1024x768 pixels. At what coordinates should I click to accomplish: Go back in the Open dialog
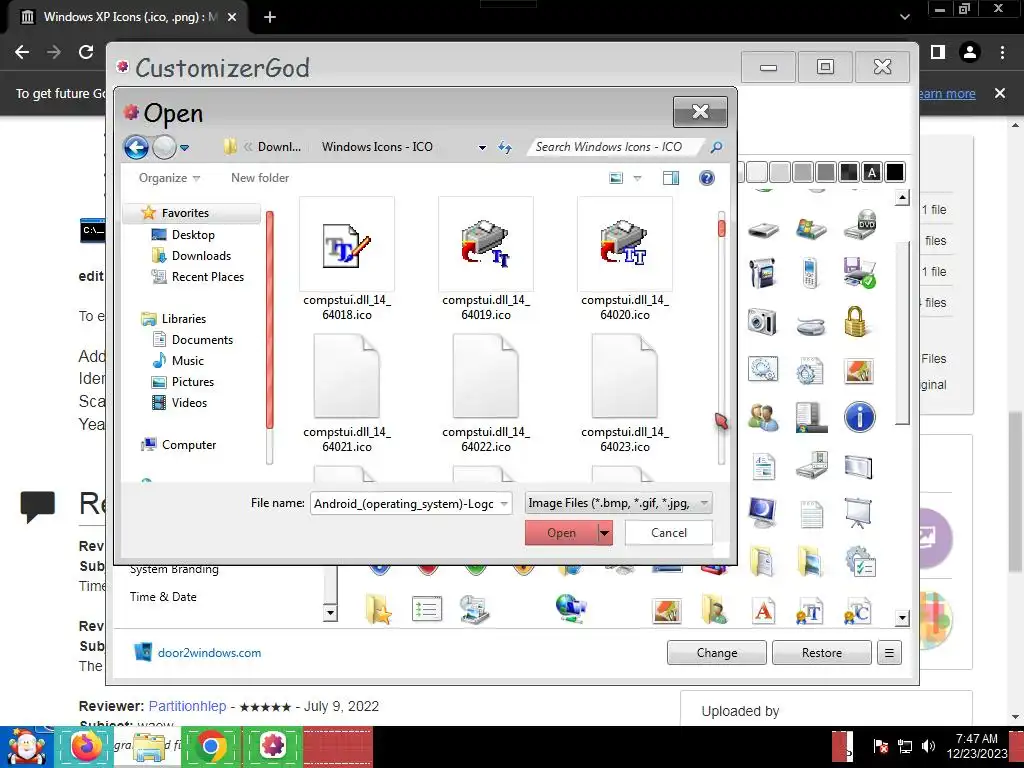click(136, 147)
